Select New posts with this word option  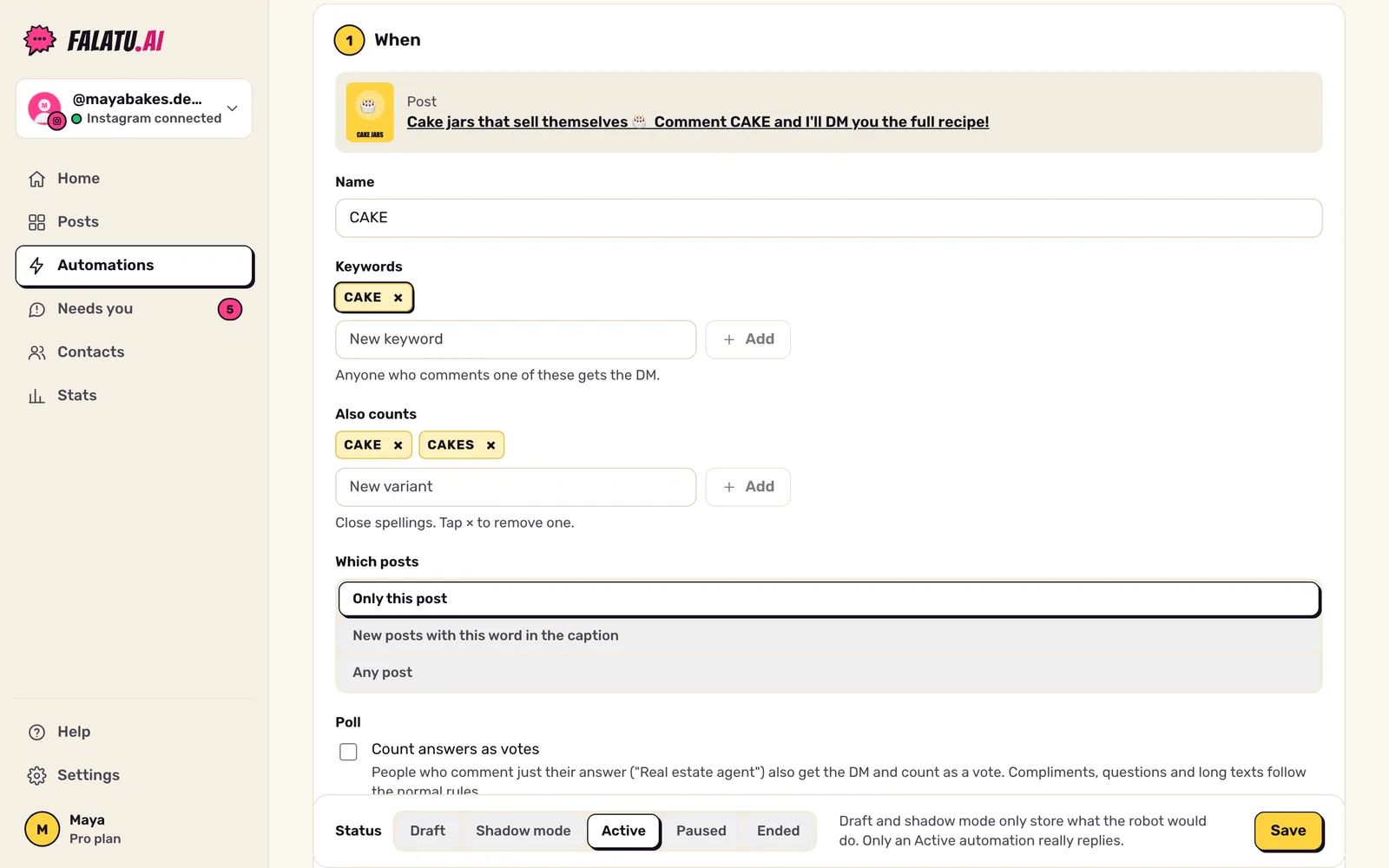[x=829, y=635]
